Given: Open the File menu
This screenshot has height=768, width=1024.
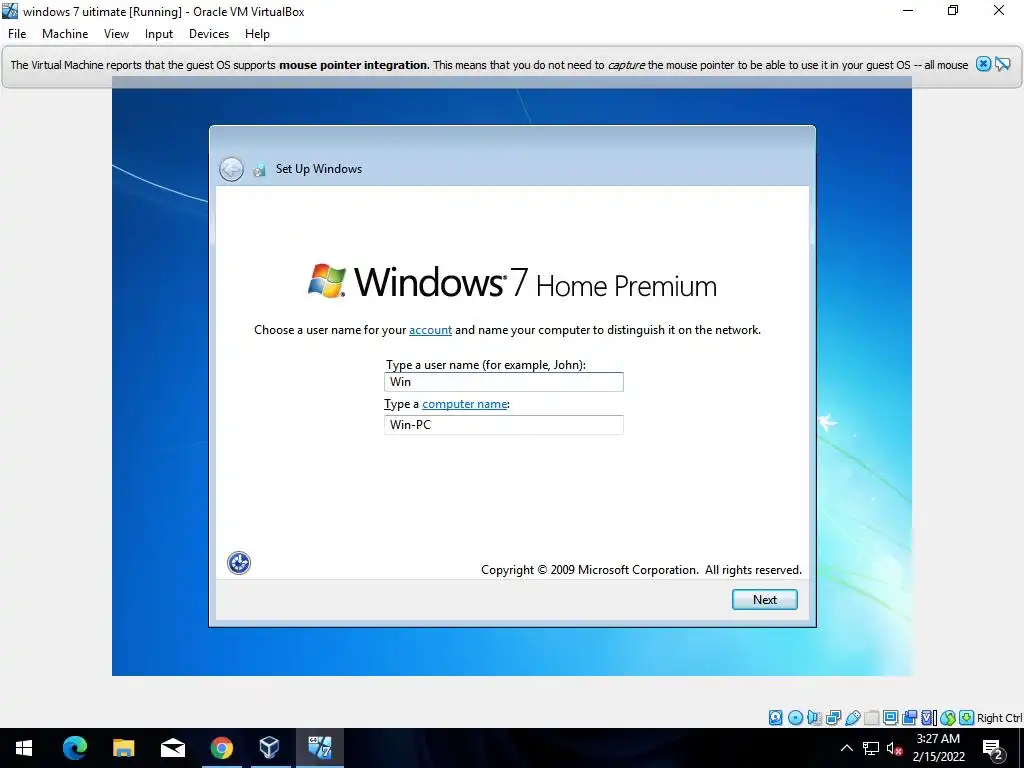Looking at the screenshot, I should 17,34.
